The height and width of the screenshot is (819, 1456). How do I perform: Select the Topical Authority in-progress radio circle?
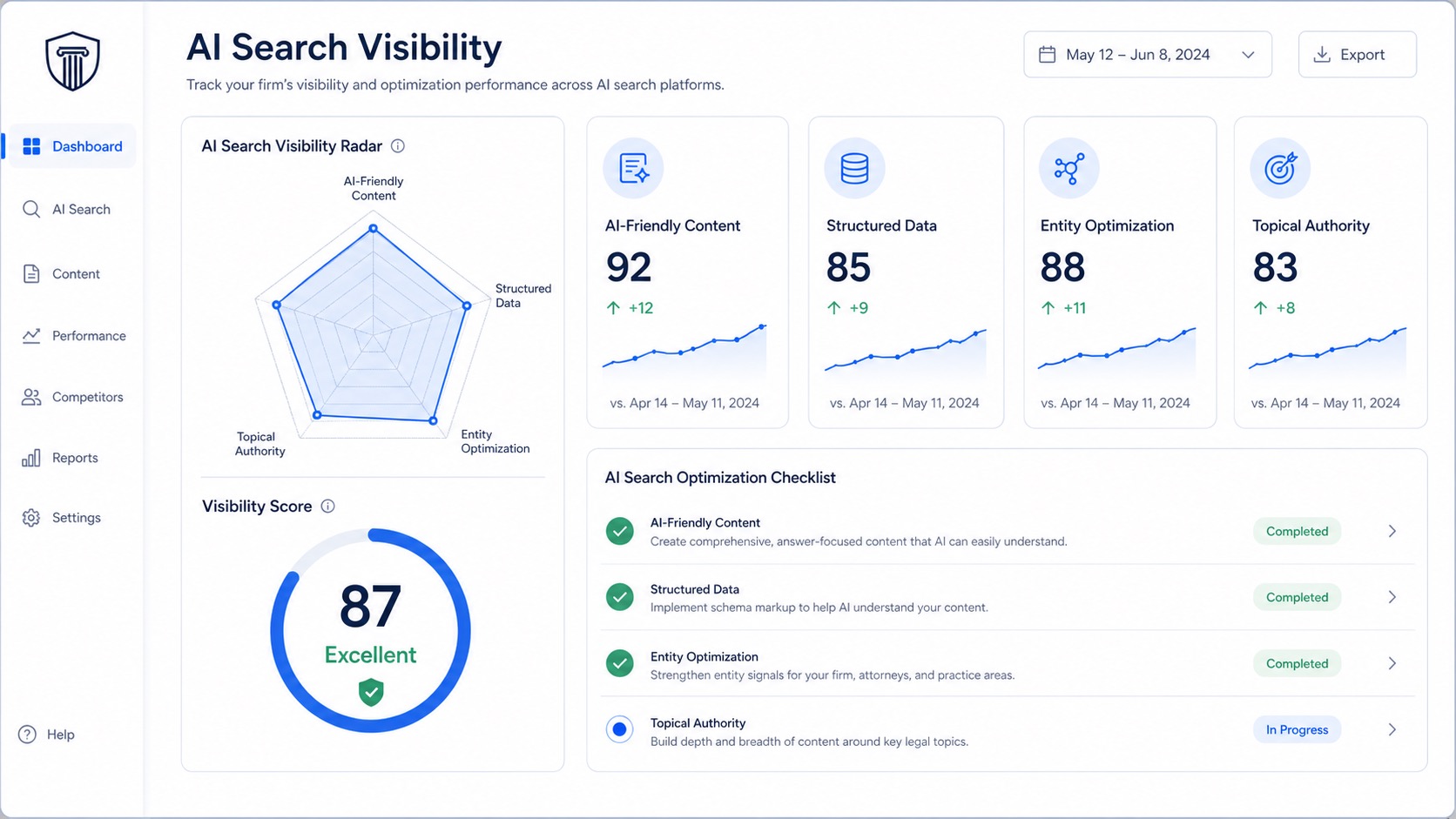620,729
